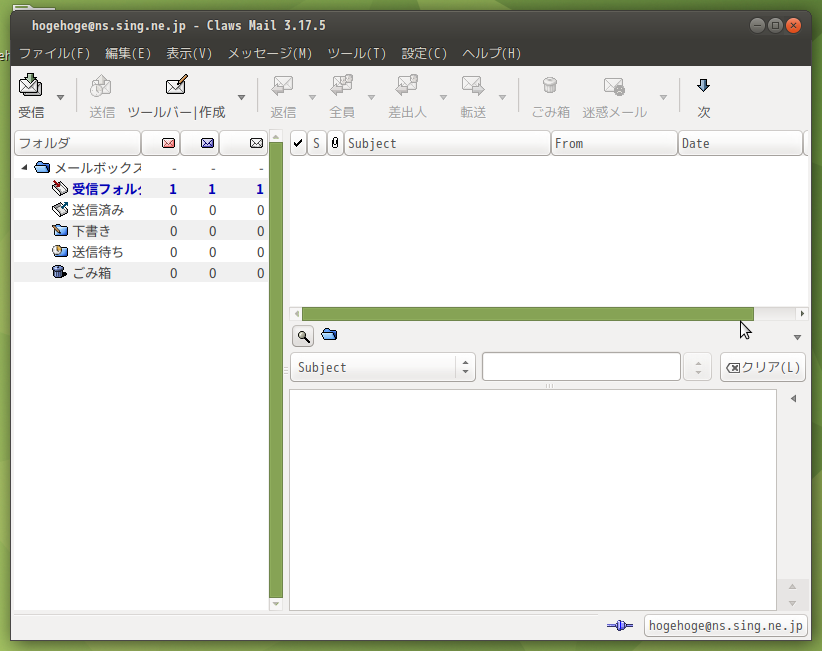Click the folder list vertical scrollbar
Screen dimensions: 822x651
pyautogui.click(x=276, y=370)
